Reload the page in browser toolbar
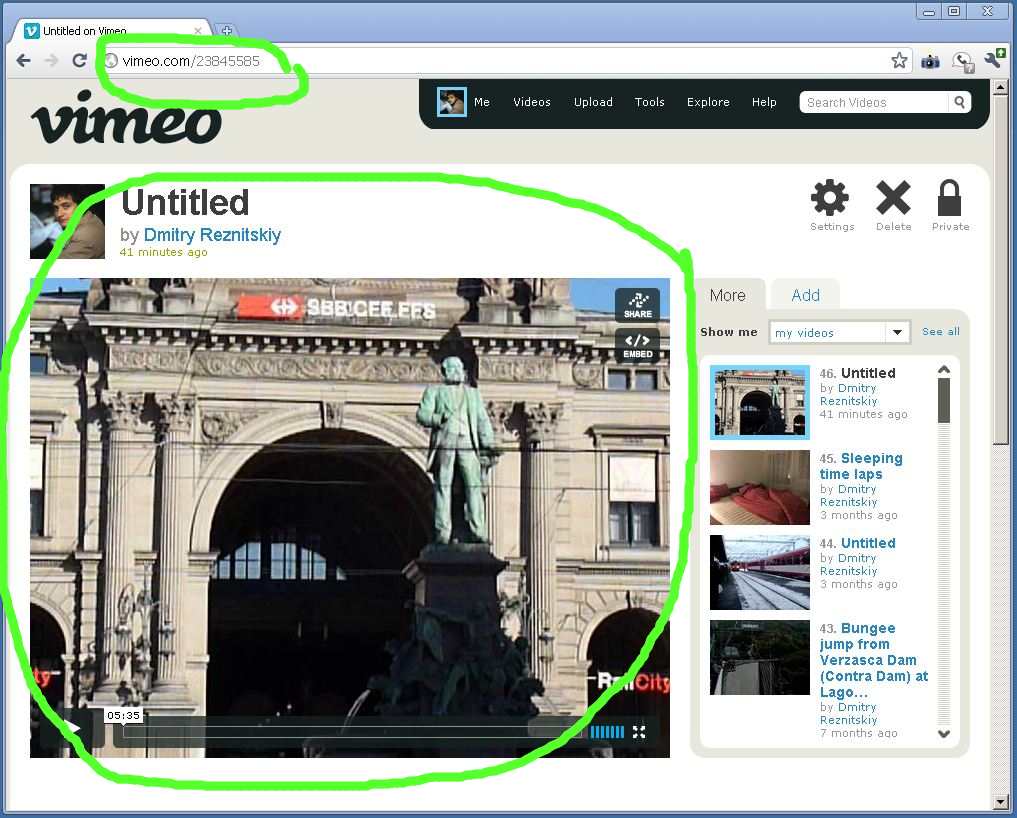 tap(79, 61)
